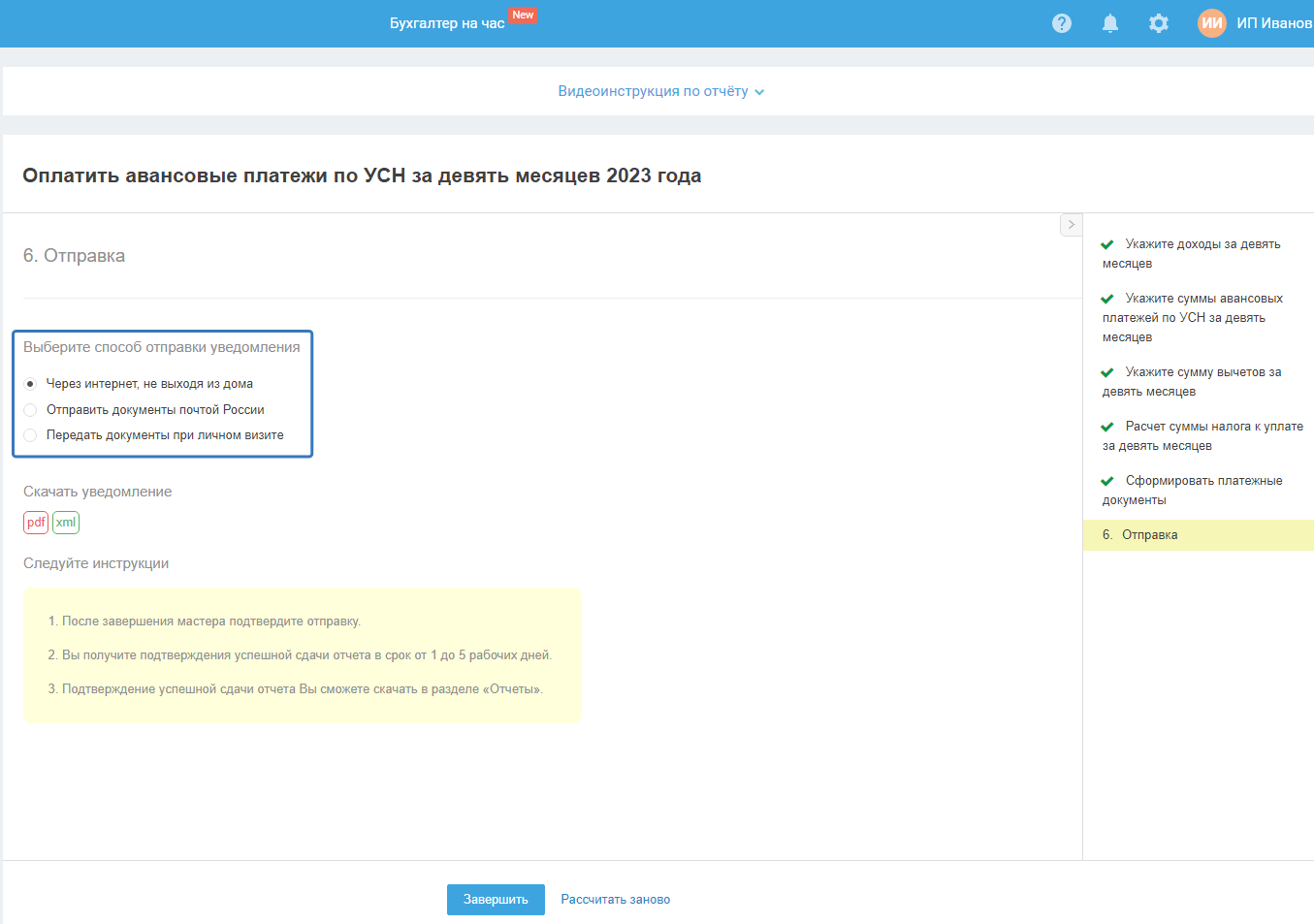
Task: Click the New badge in header
Action: coord(523,16)
